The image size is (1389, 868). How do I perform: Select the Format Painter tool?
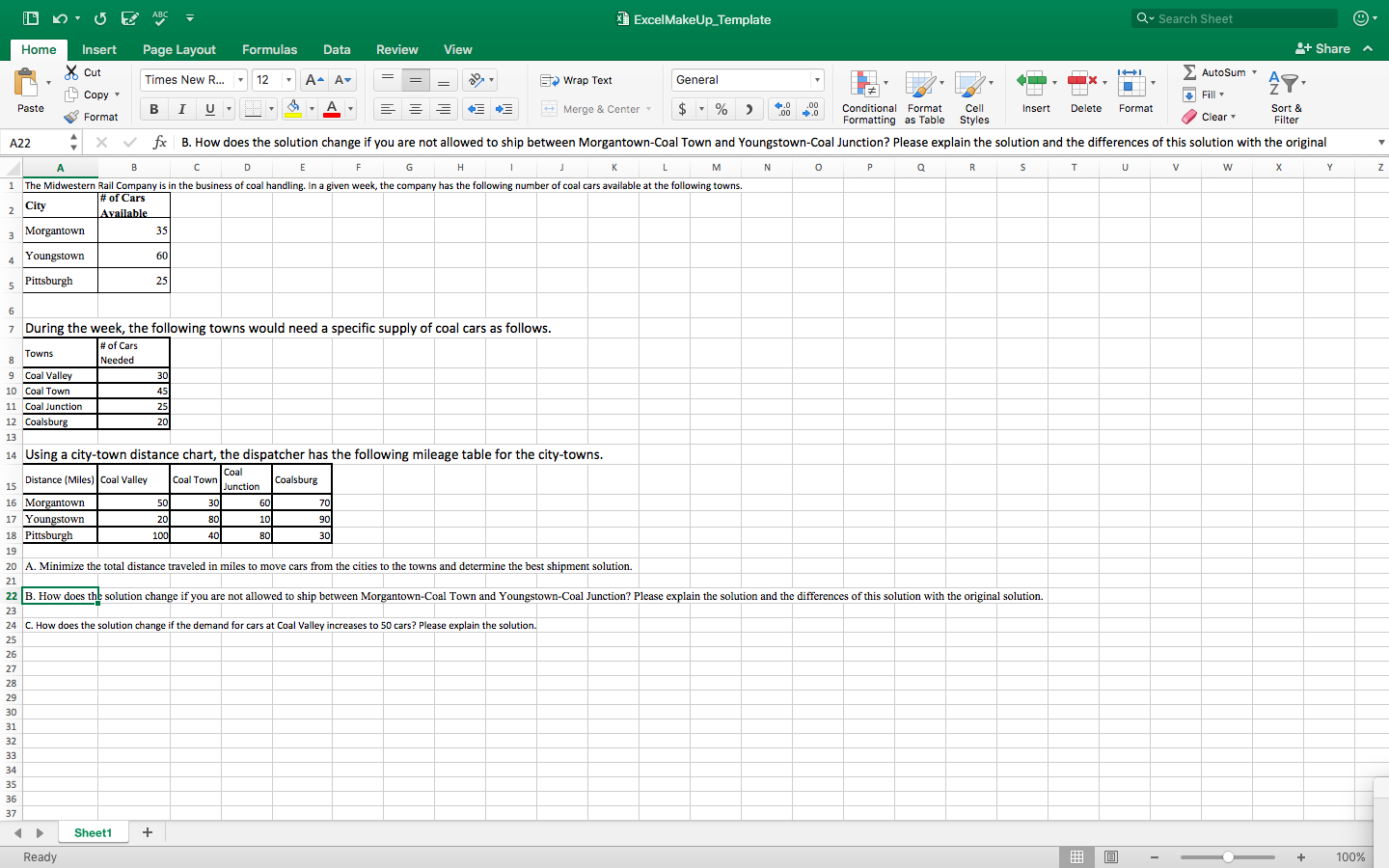click(x=92, y=116)
